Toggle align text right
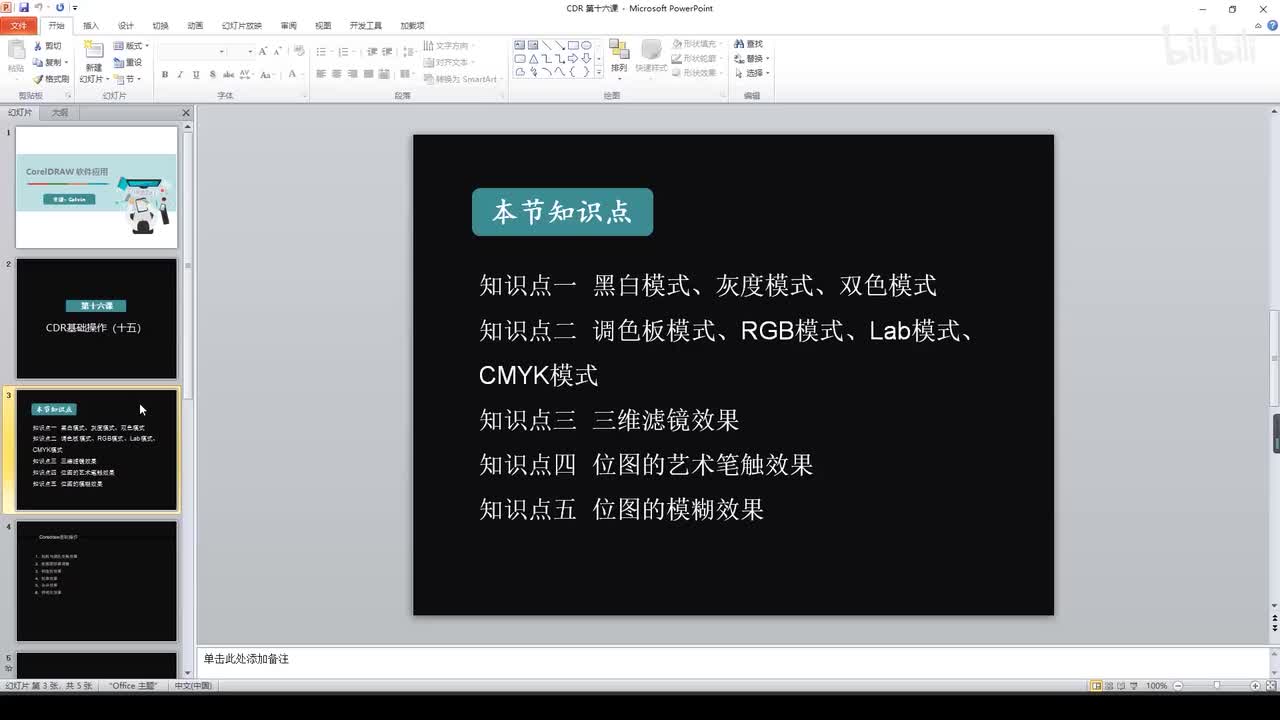Screen dimensions: 1280x720 [353, 74]
